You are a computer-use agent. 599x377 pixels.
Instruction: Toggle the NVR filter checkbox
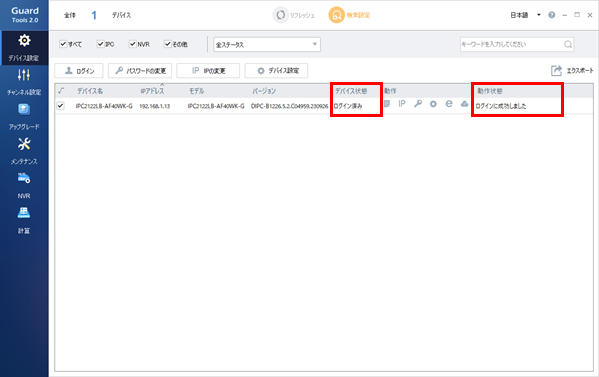133,44
